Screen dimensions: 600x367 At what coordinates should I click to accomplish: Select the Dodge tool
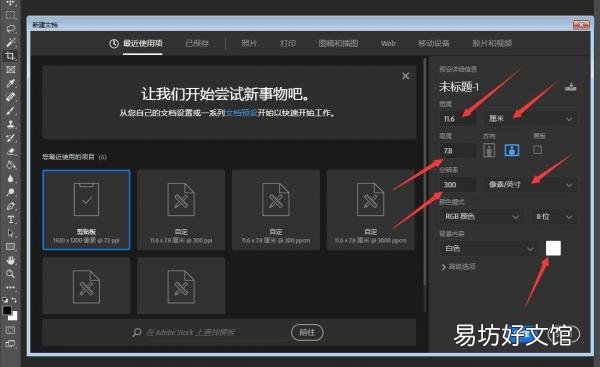(10, 192)
